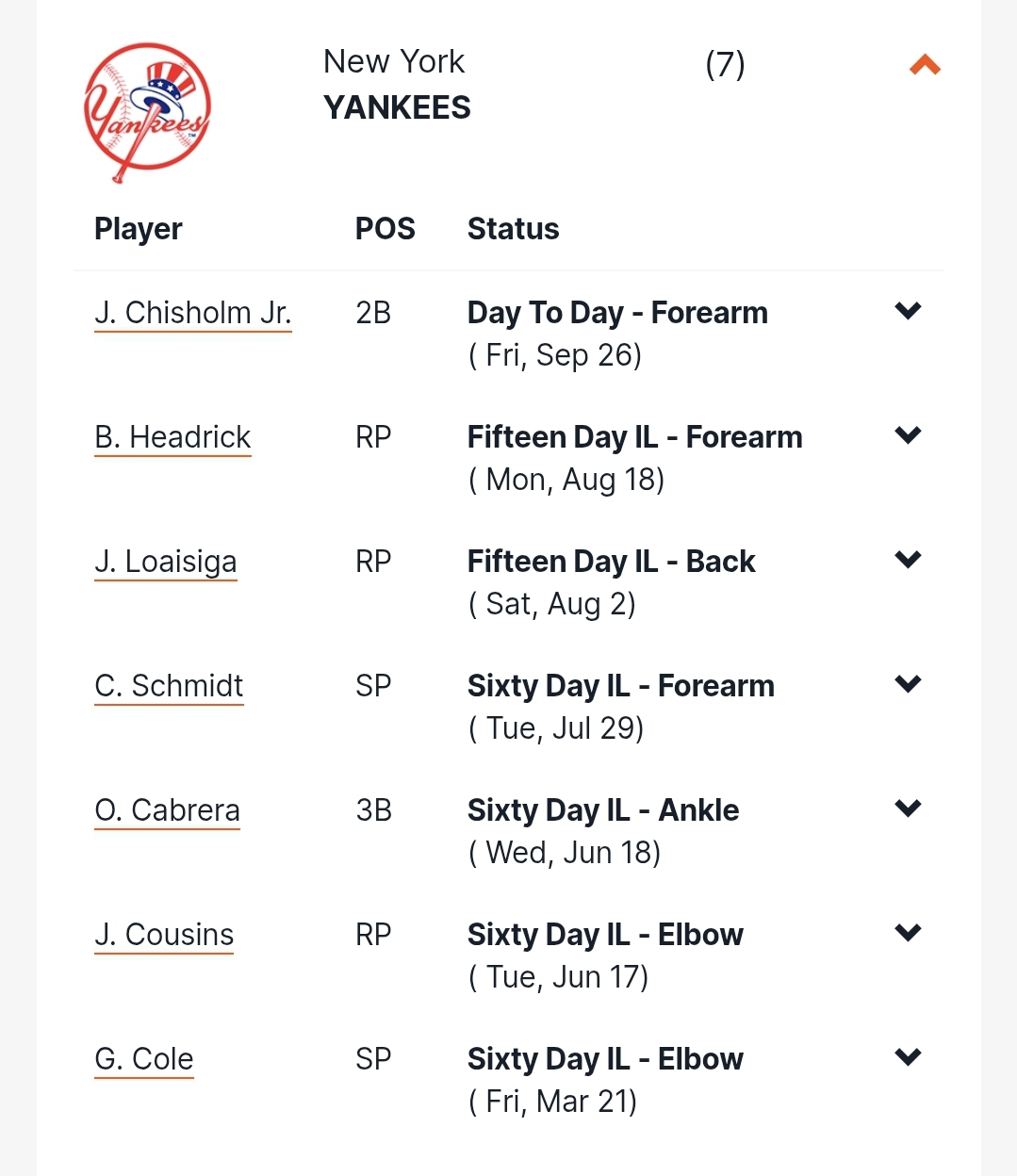Open J. Loaisiga player link
The image size is (1017, 1176).
pyautogui.click(x=166, y=562)
